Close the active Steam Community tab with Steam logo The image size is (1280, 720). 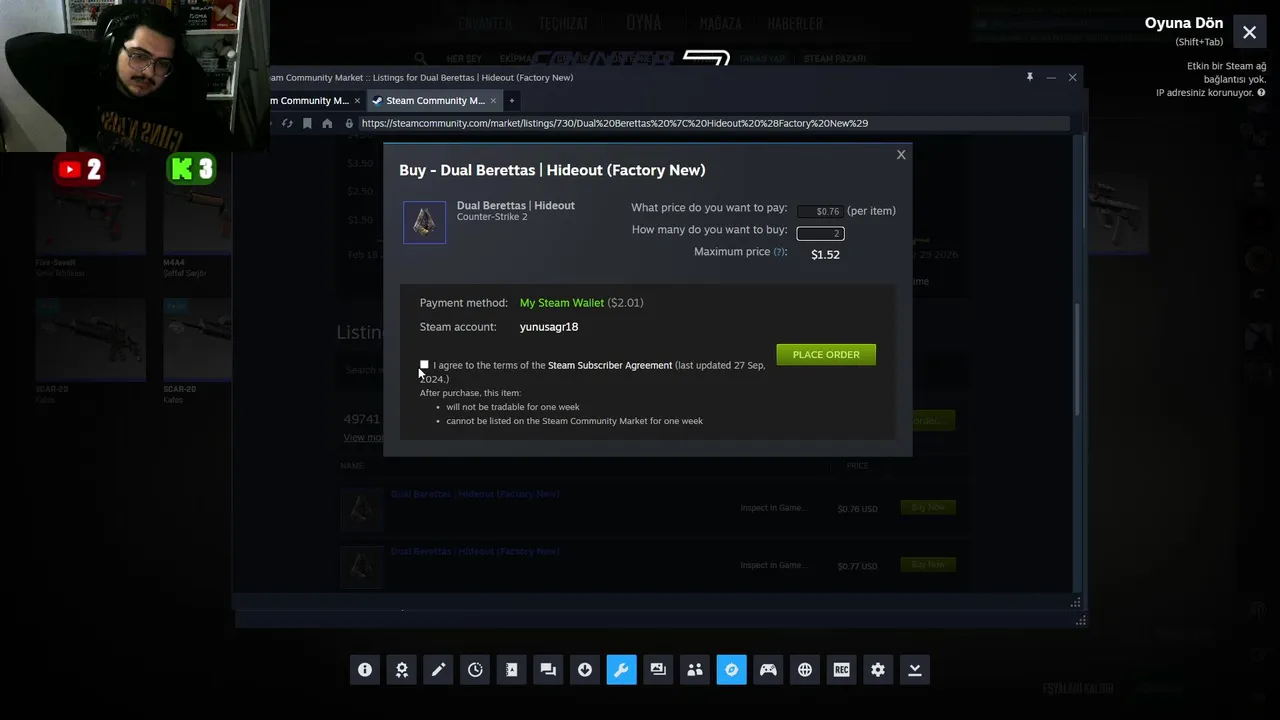tap(492, 100)
